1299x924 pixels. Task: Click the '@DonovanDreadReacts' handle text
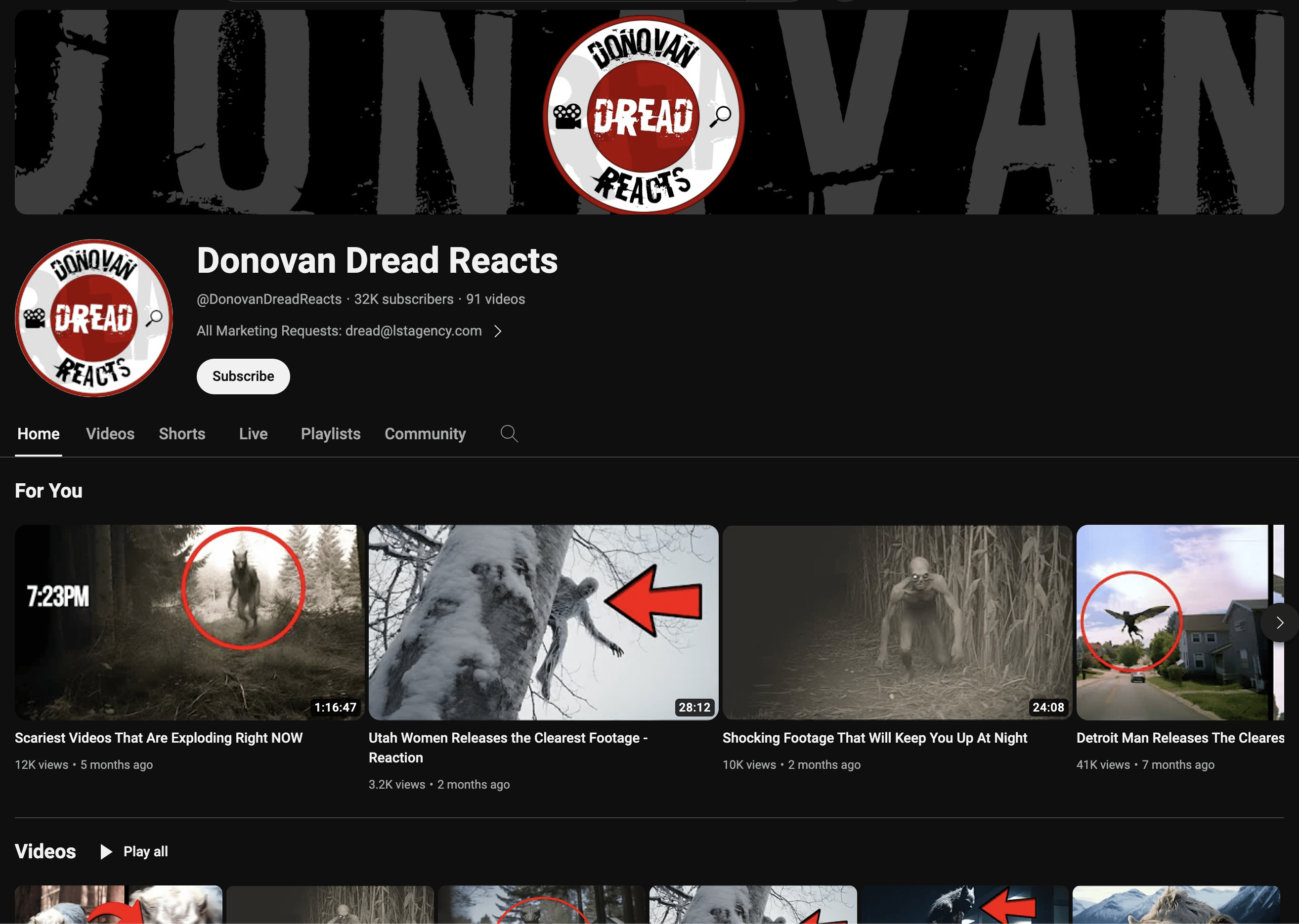(x=269, y=299)
